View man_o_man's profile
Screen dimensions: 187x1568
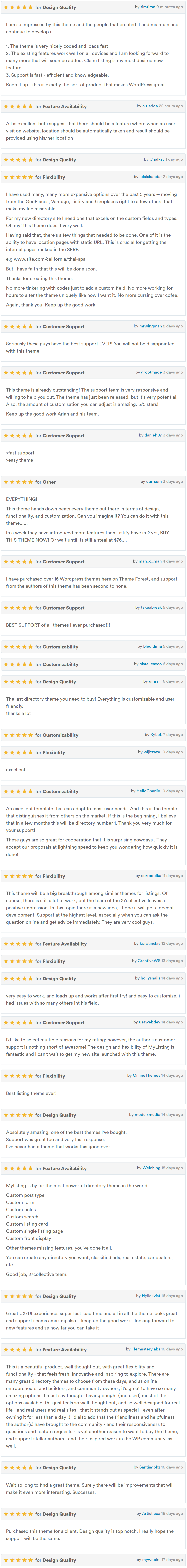[150, 561]
